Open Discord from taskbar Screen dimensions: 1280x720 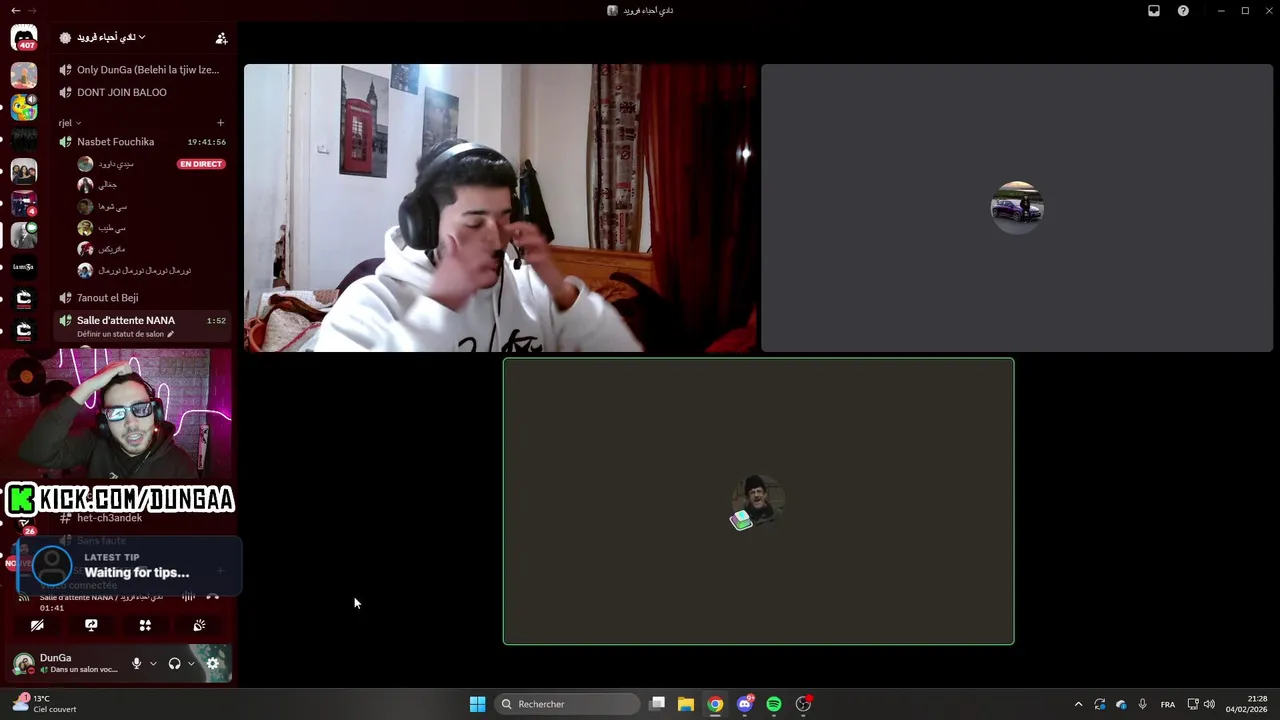tap(745, 704)
